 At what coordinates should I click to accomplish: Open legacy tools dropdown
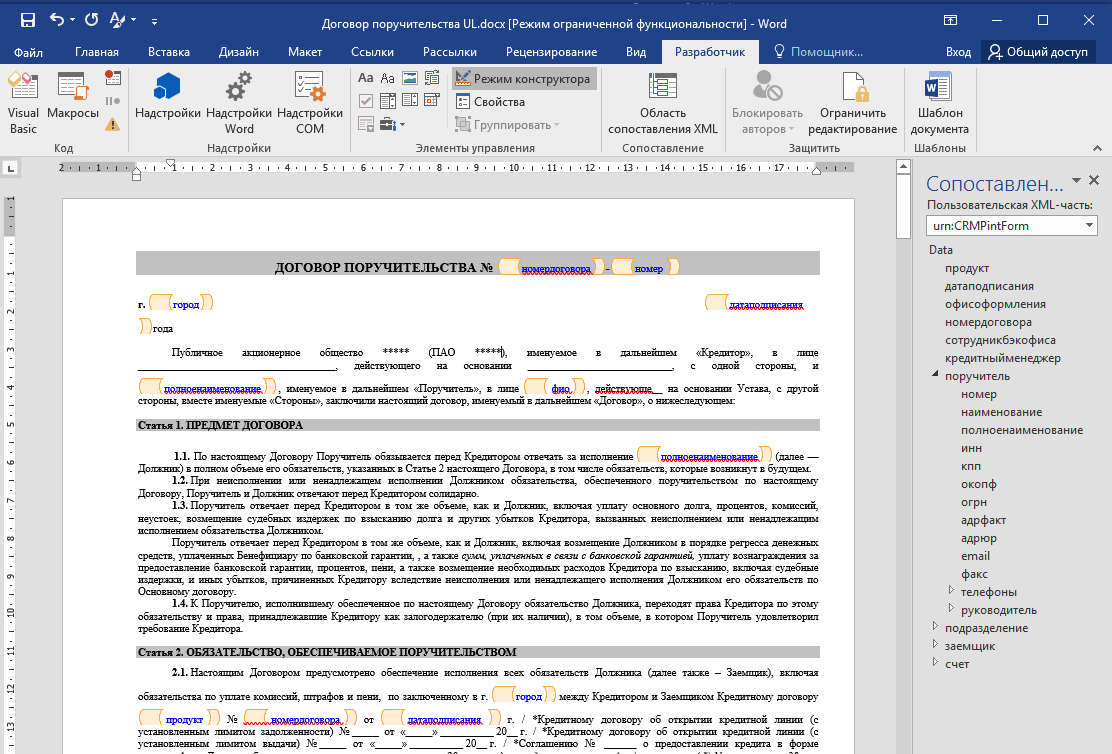pyautogui.click(x=392, y=125)
